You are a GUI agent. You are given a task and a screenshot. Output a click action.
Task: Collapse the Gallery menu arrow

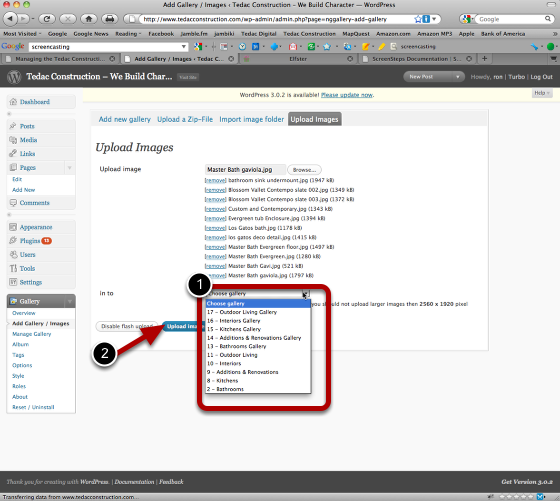click(x=70, y=301)
